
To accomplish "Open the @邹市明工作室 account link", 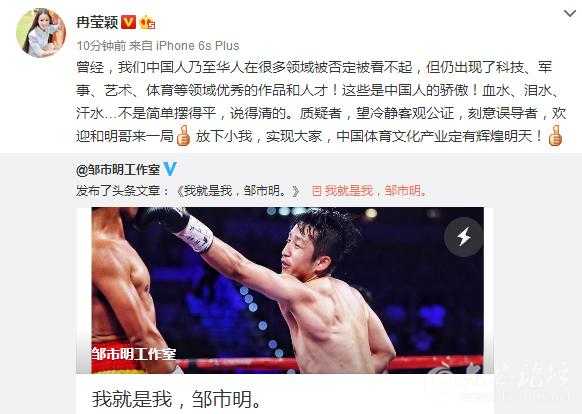I will click(x=118, y=170).
